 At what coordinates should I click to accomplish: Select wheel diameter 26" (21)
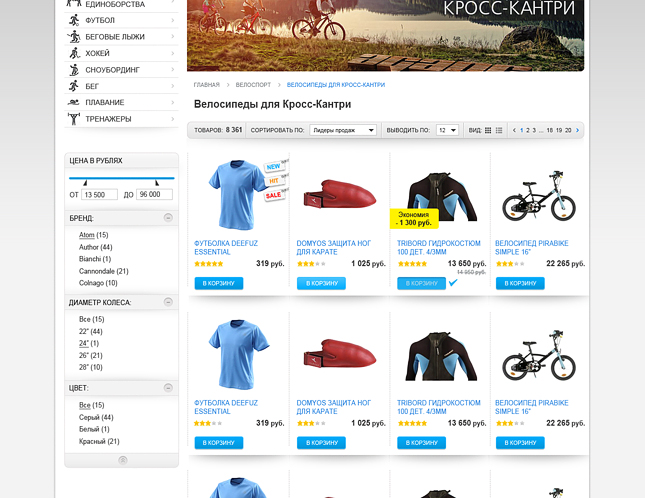coord(90,355)
